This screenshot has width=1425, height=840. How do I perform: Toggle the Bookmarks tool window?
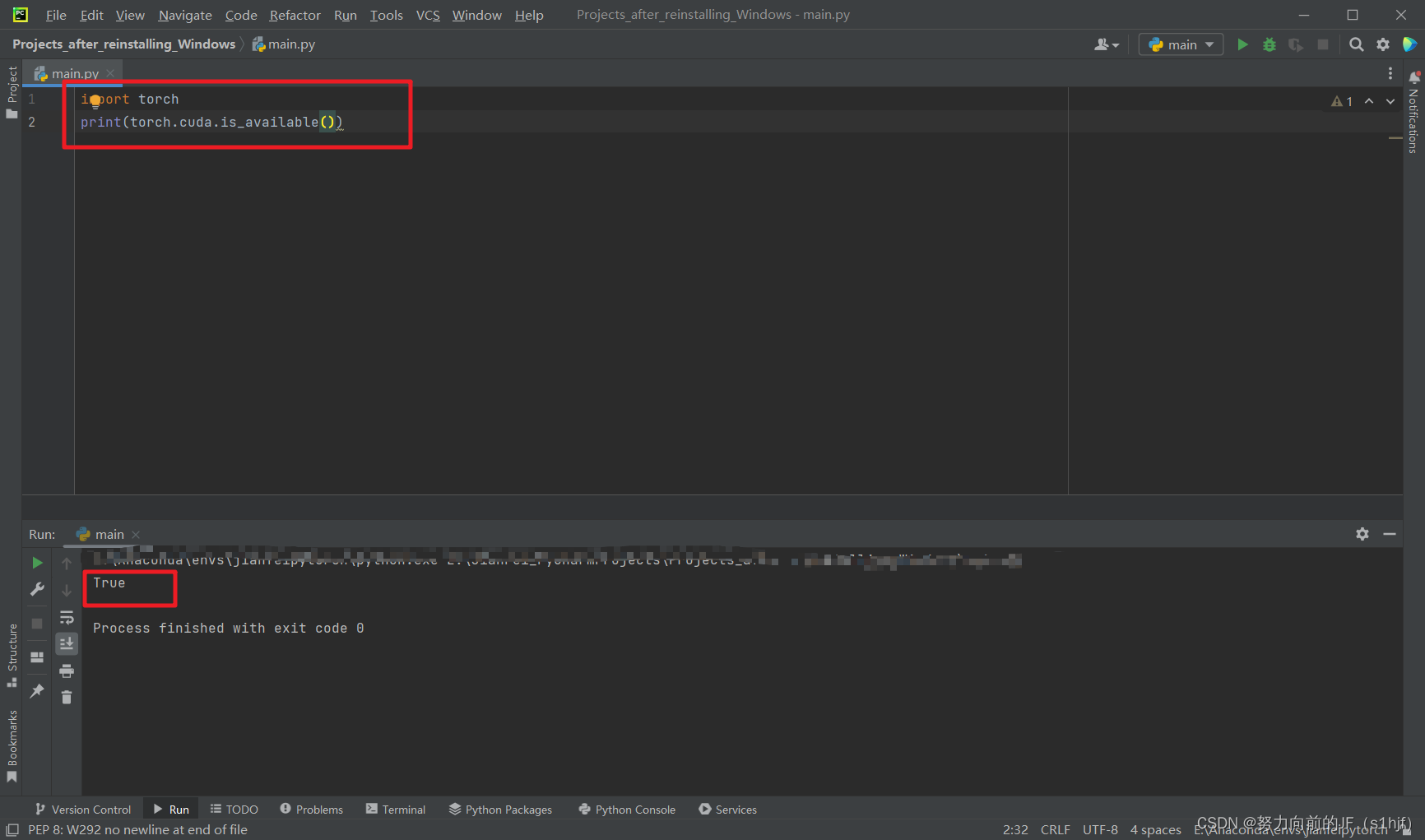coord(12,746)
